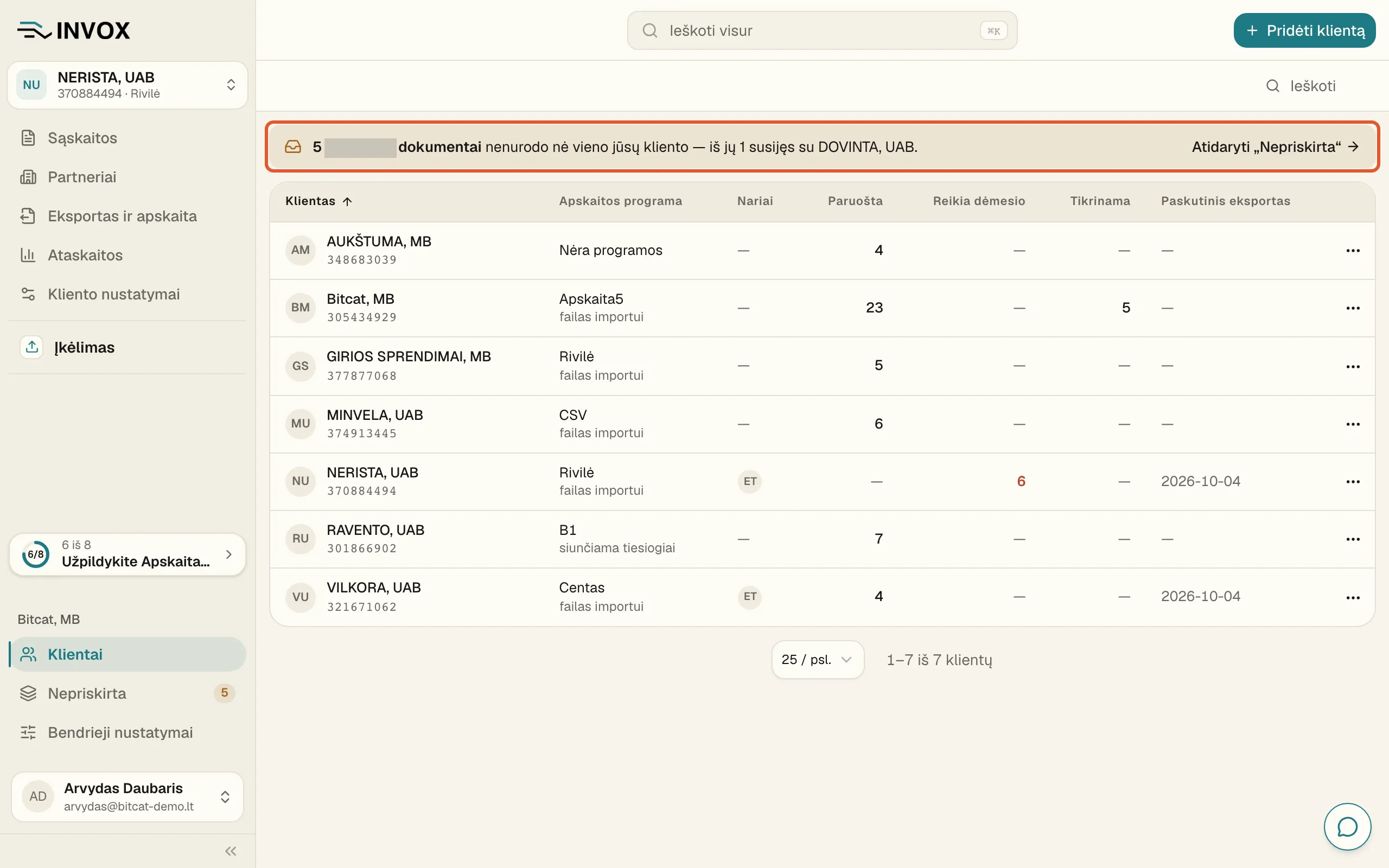Focus the Ieškoti visur search field
1389x868 pixels.
tap(822, 30)
